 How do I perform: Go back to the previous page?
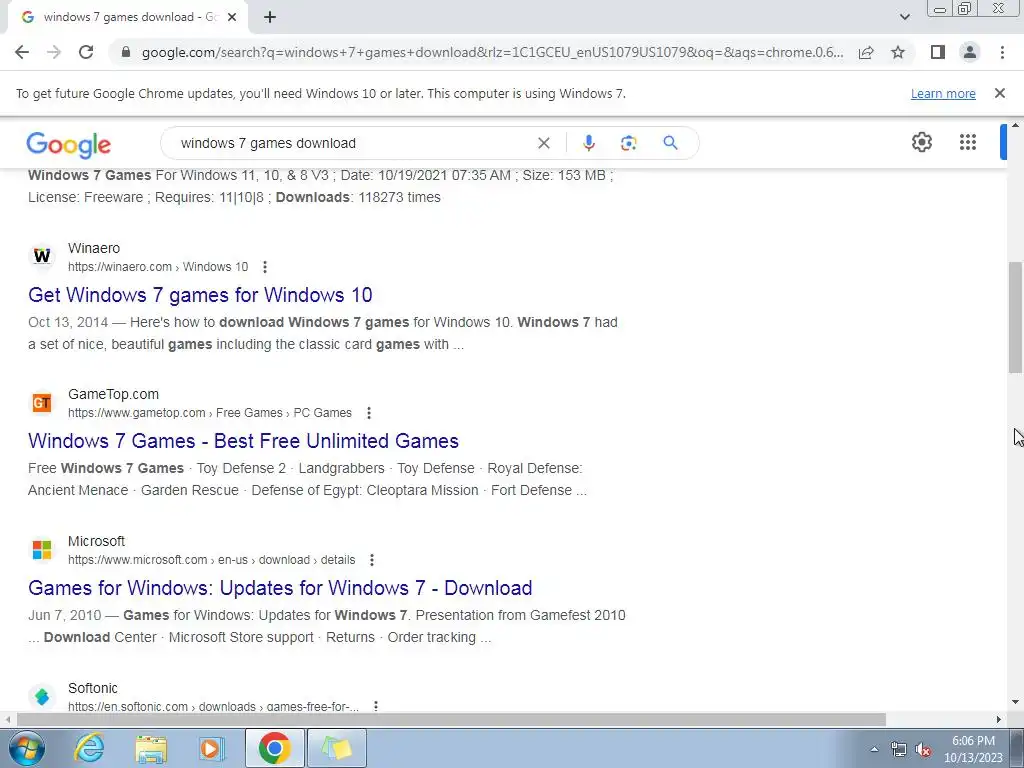pos(22,52)
